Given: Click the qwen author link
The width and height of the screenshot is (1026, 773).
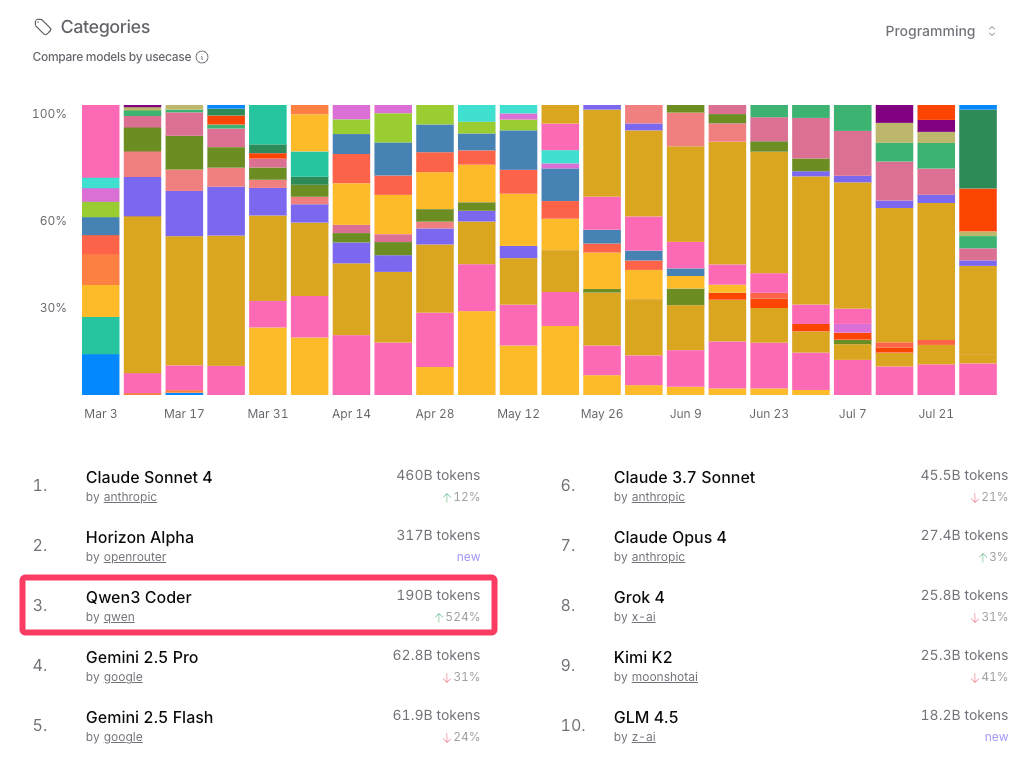Looking at the screenshot, I should 119,617.
